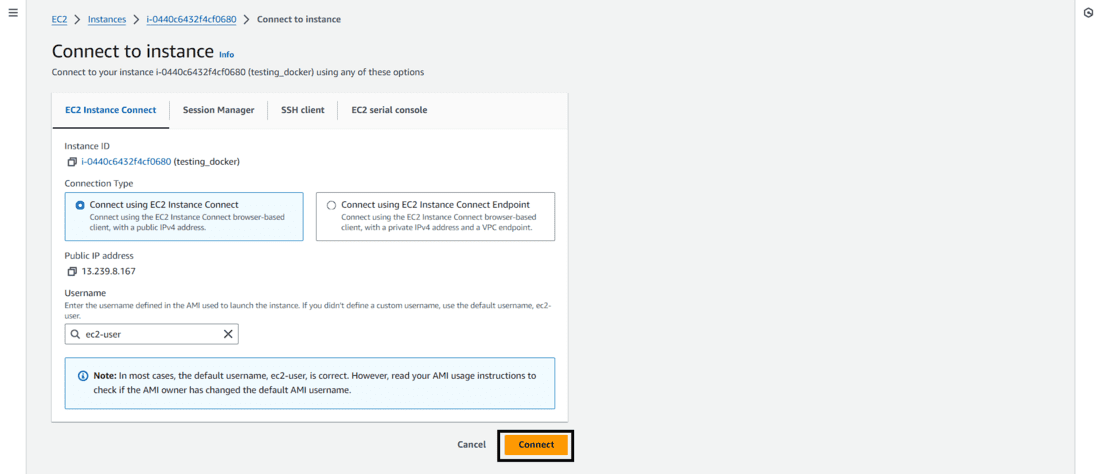Open the SSH client tab
1100x474 pixels.
pyautogui.click(x=302, y=110)
